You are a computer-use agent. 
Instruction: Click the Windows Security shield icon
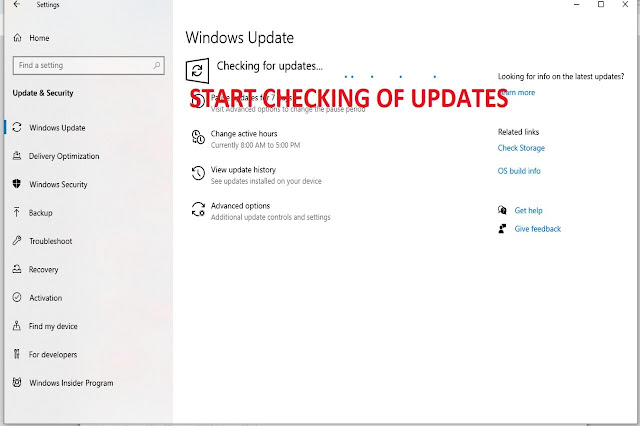[x=17, y=184]
